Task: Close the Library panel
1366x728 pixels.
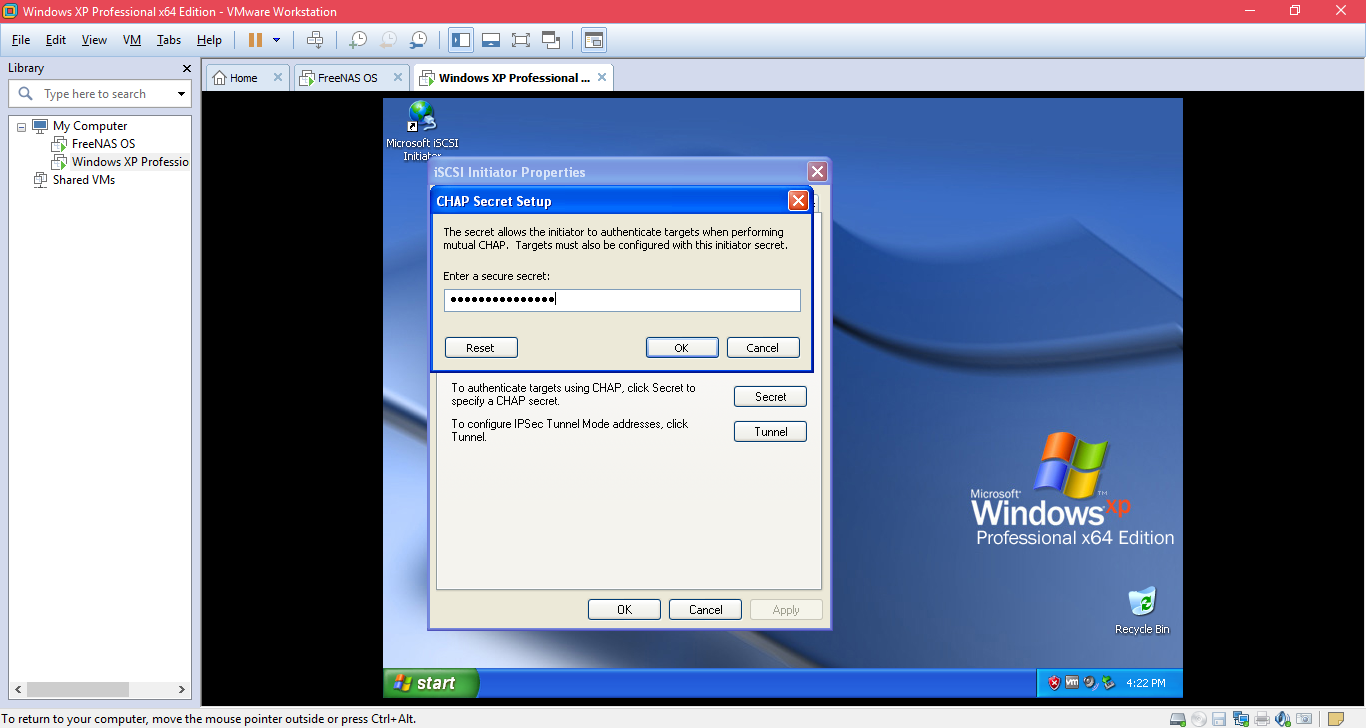Action: click(186, 68)
